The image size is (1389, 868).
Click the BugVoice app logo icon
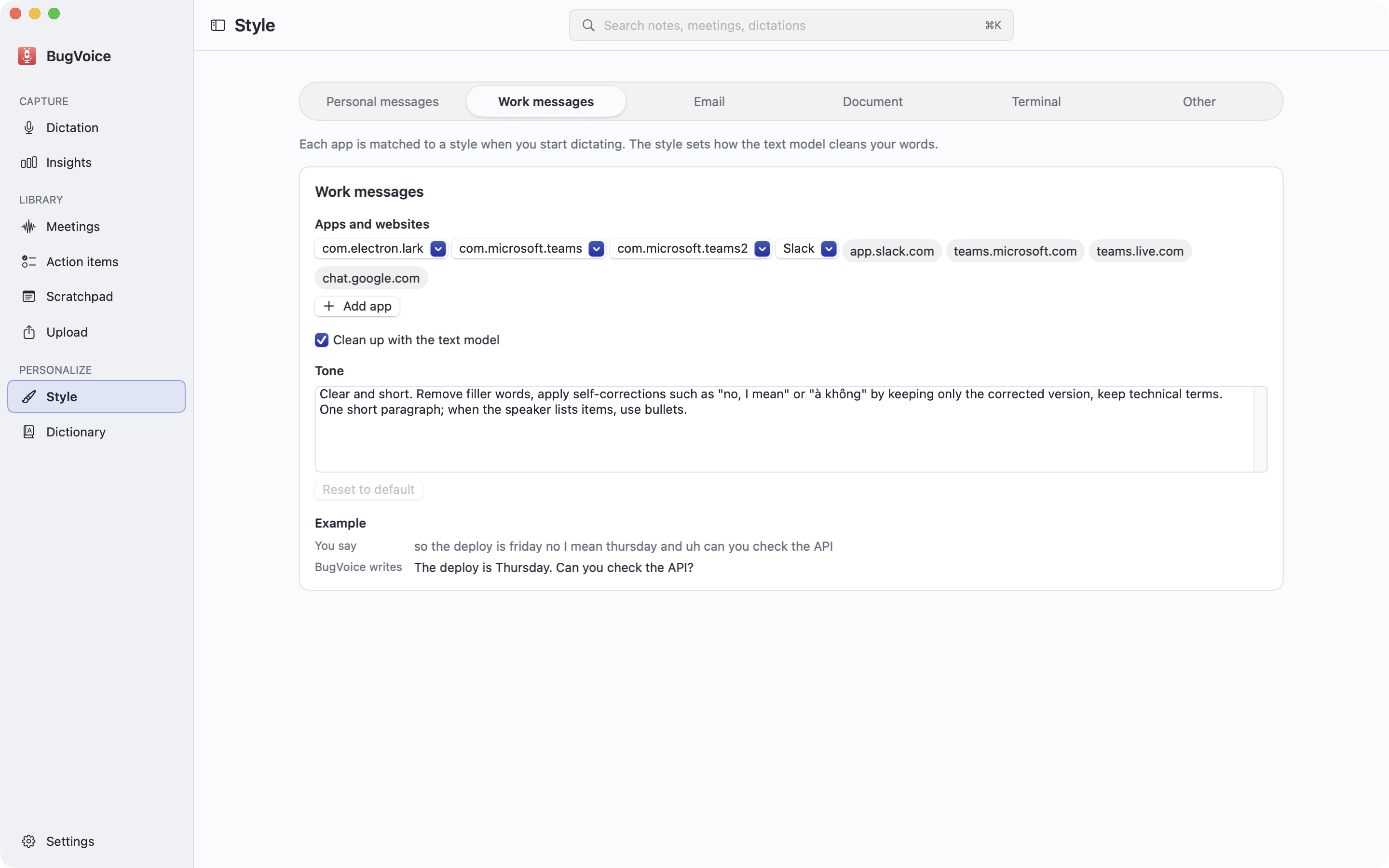(27, 55)
